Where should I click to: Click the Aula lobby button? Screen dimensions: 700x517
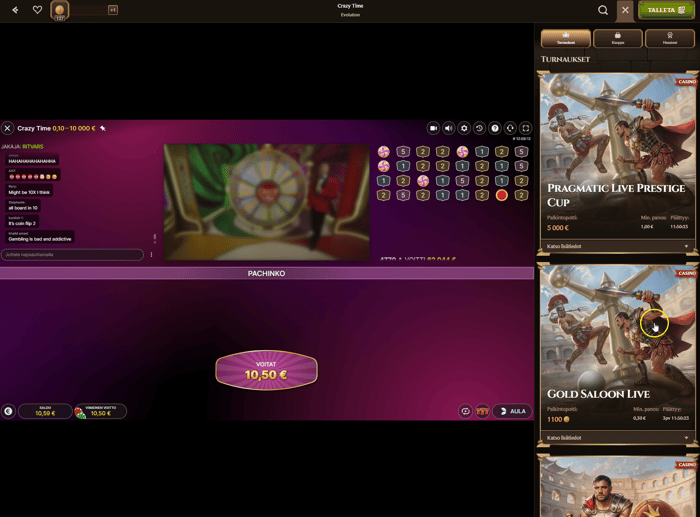point(512,411)
